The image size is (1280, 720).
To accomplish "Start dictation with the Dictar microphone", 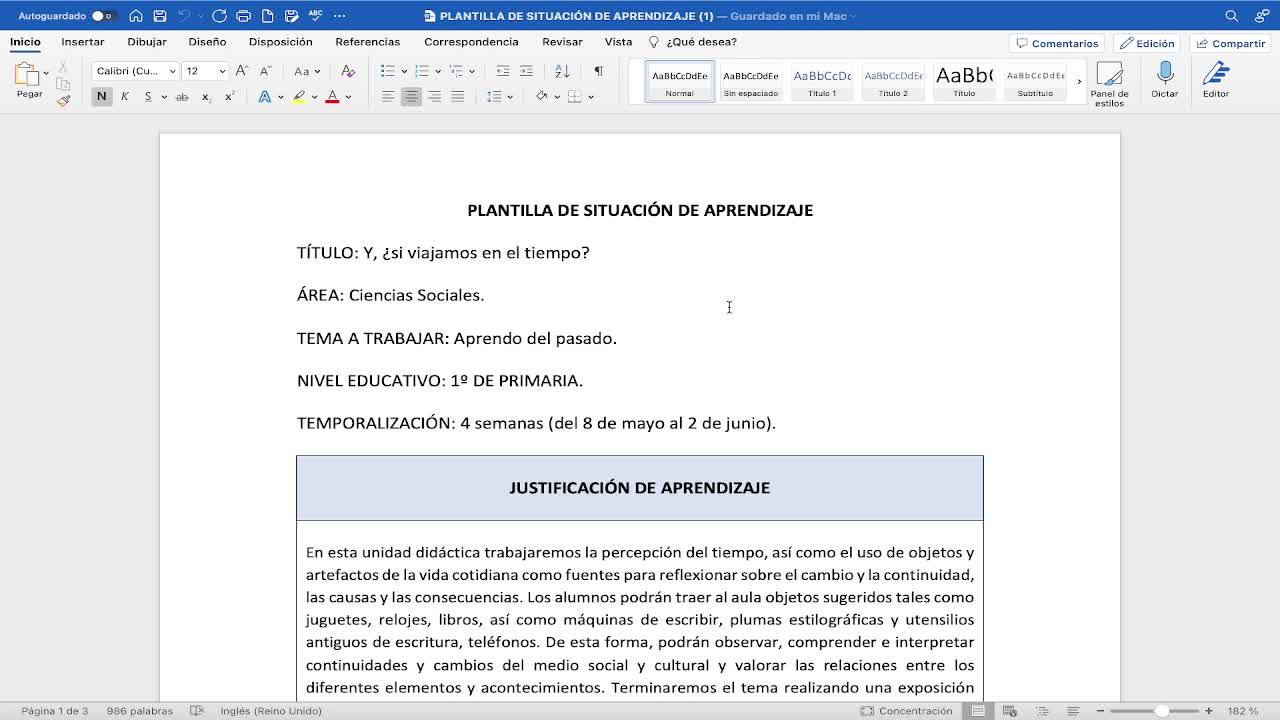I will pyautogui.click(x=1165, y=80).
